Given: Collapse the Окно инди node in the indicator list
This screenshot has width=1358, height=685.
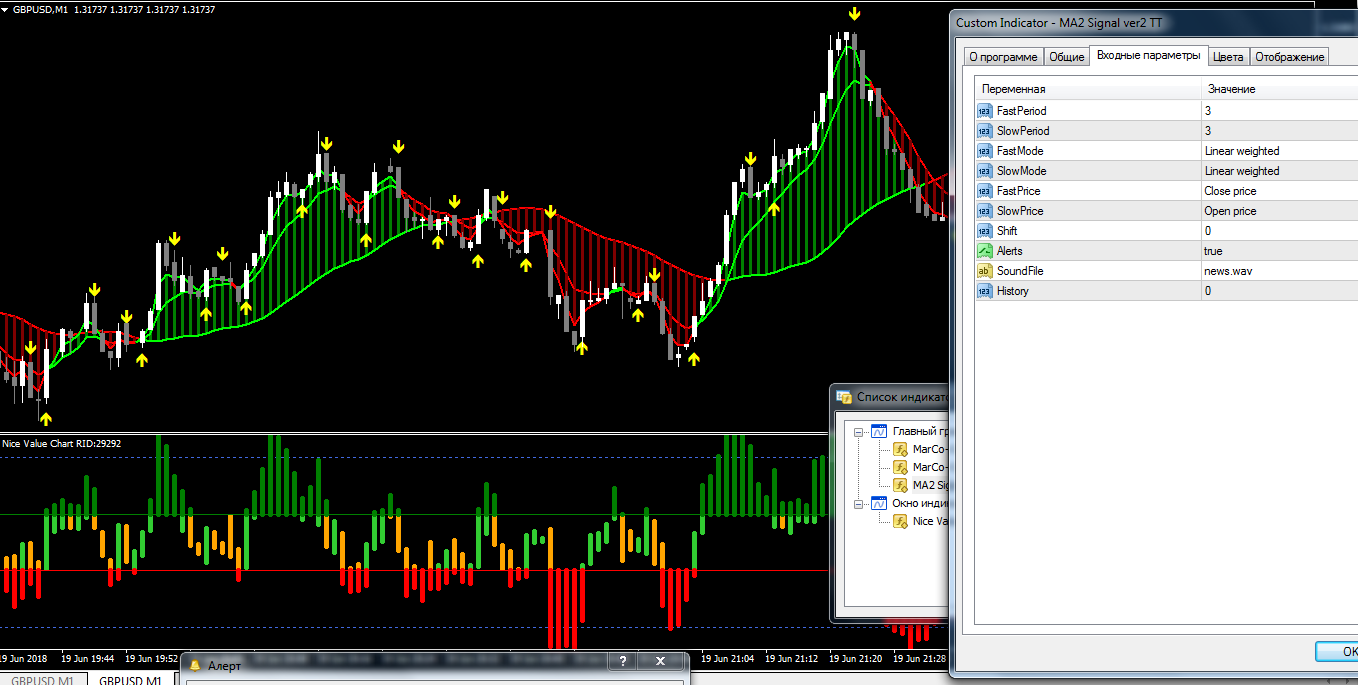Looking at the screenshot, I should click(858, 504).
